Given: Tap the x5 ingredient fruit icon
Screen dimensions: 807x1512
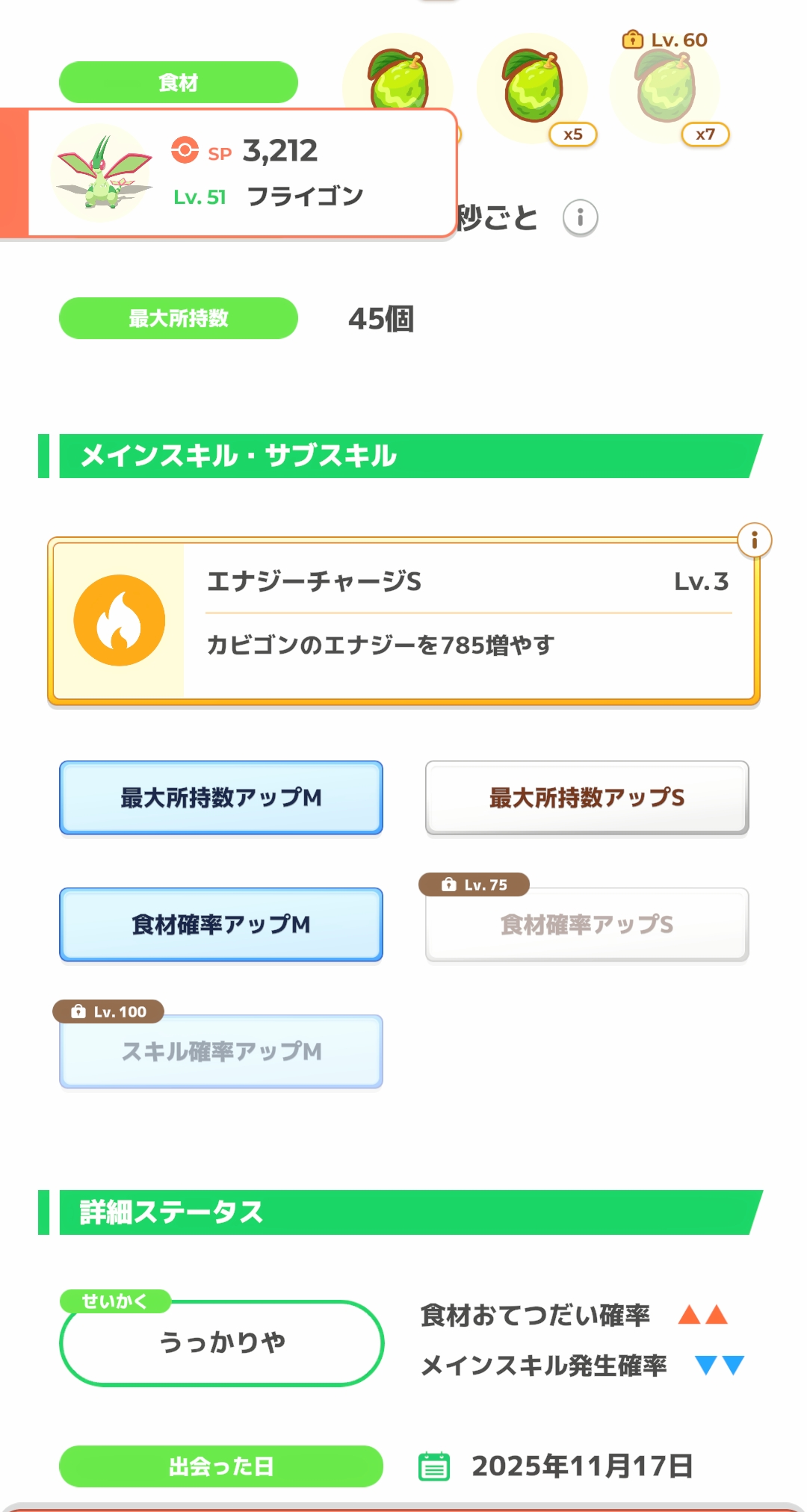Looking at the screenshot, I should point(532,87).
